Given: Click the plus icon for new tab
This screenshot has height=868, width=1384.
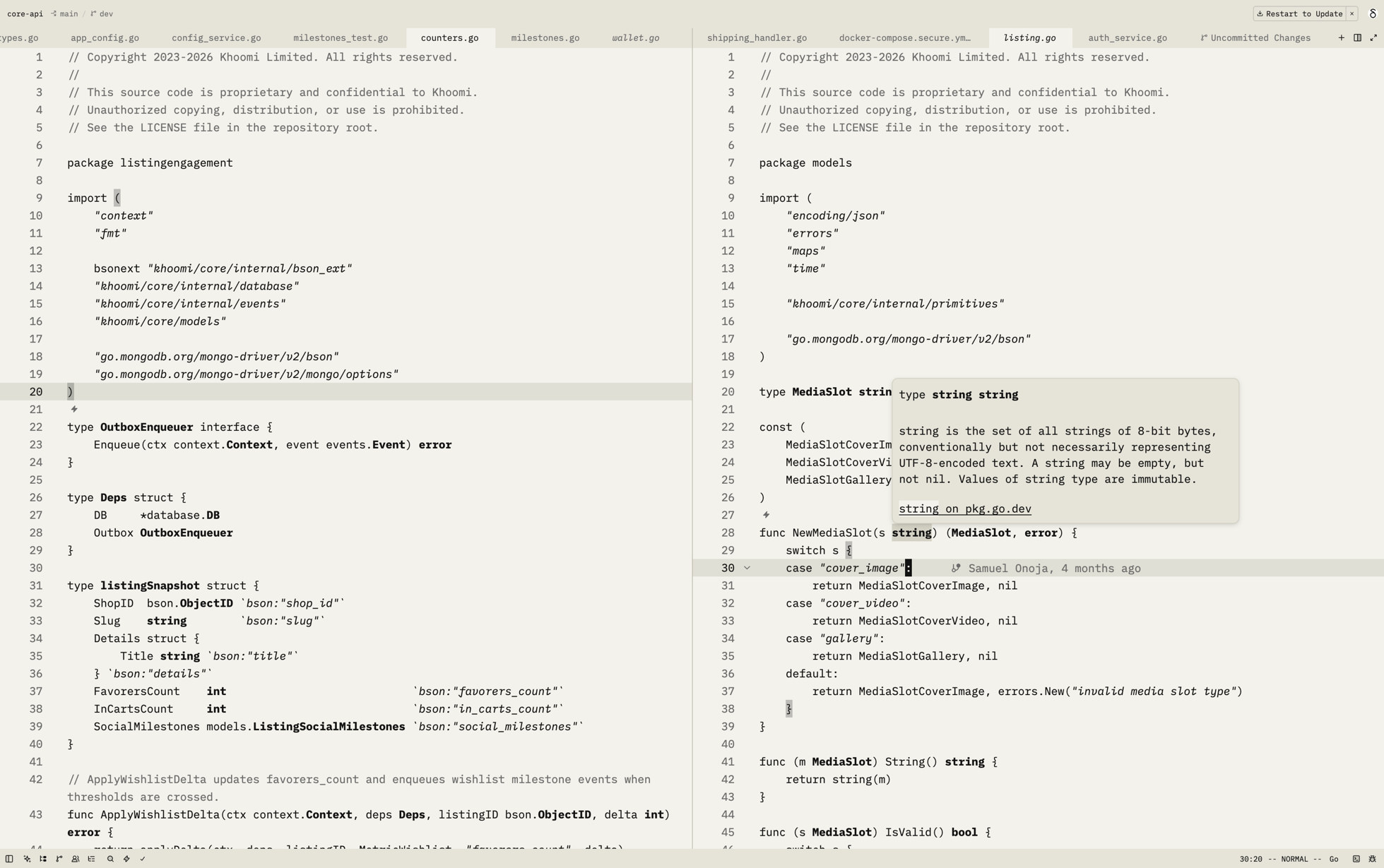Looking at the screenshot, I should (x=1341, y=37).
